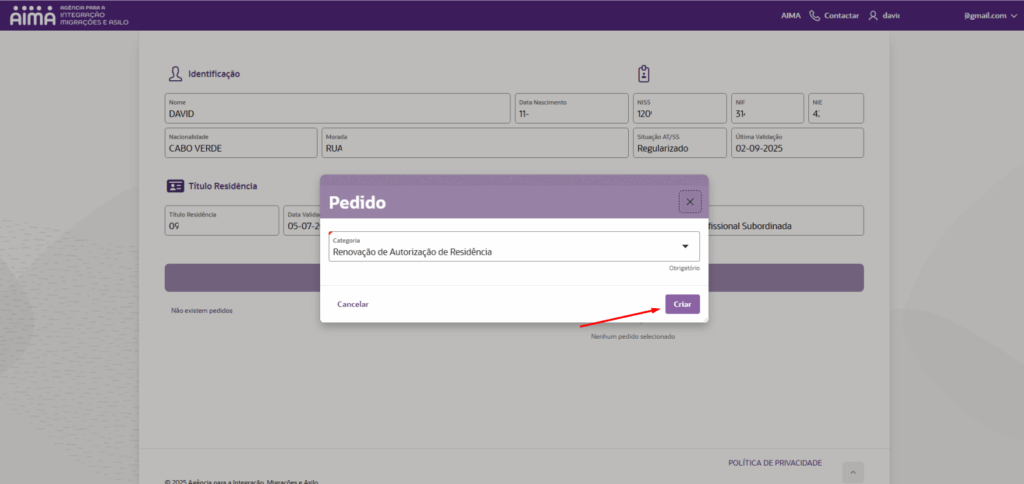Click the Identificação person icon
1024x484 pixels.
[175, 74]
